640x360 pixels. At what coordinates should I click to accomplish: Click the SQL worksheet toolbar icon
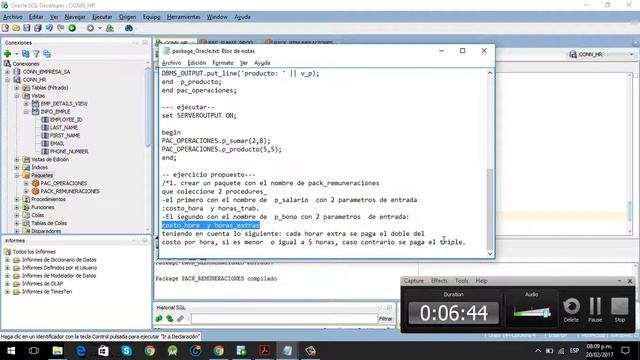point(110,28)
